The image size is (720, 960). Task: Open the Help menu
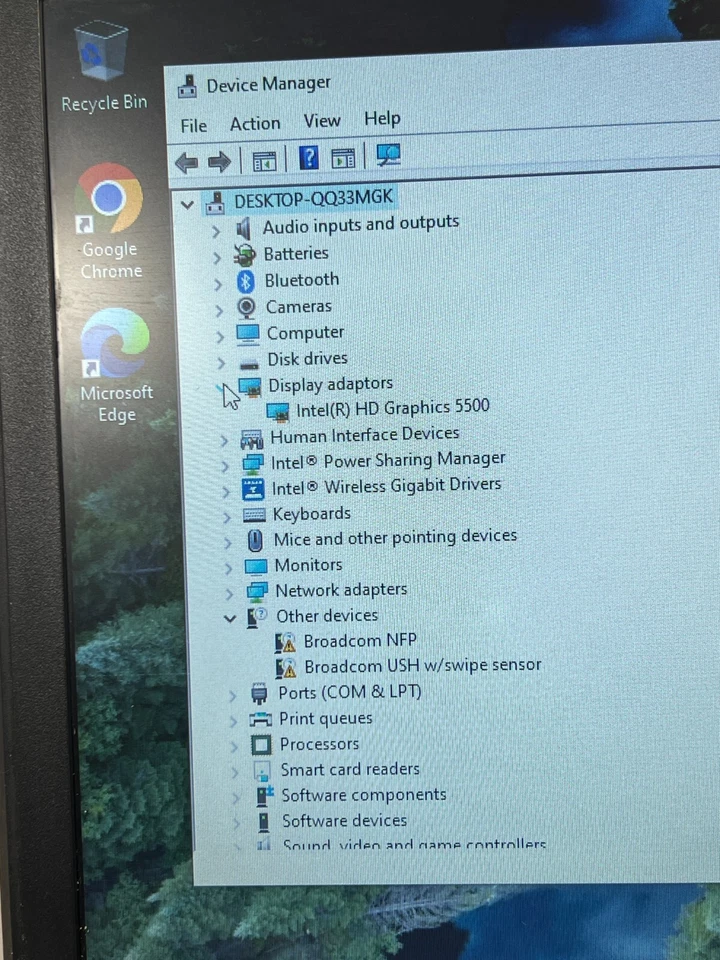[382, 118]
